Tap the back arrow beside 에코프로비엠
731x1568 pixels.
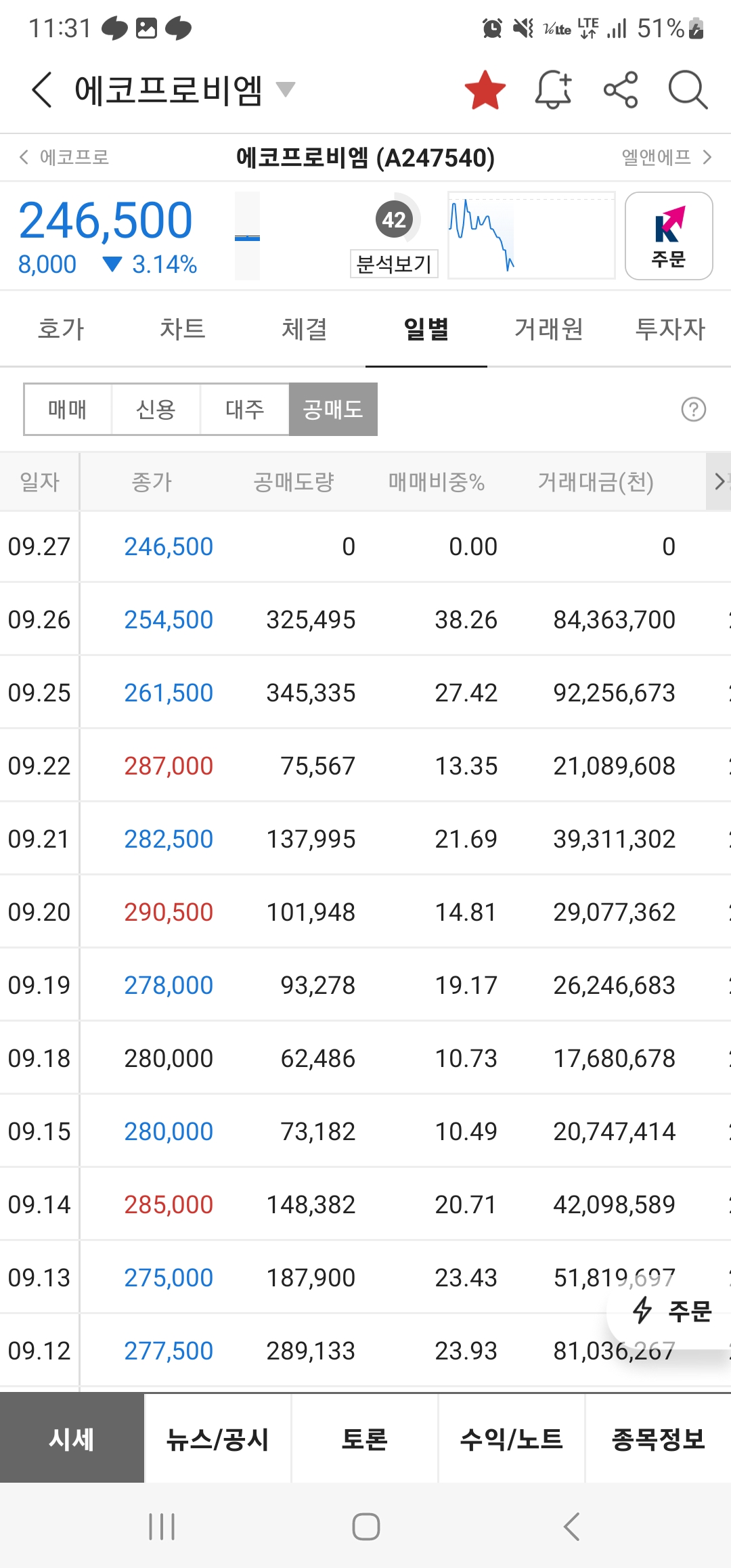pos(42,90)
